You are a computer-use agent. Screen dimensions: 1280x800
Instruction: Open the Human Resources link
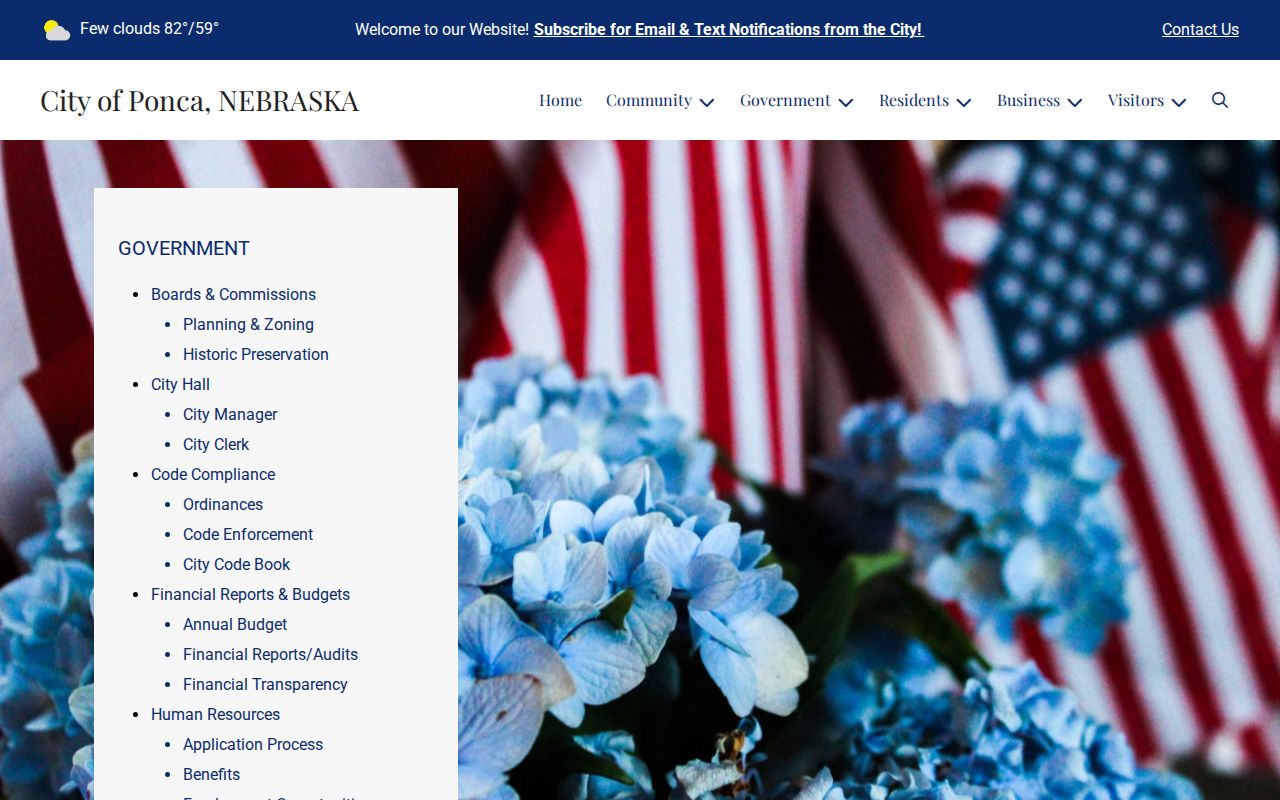click(x=215, y=714)
